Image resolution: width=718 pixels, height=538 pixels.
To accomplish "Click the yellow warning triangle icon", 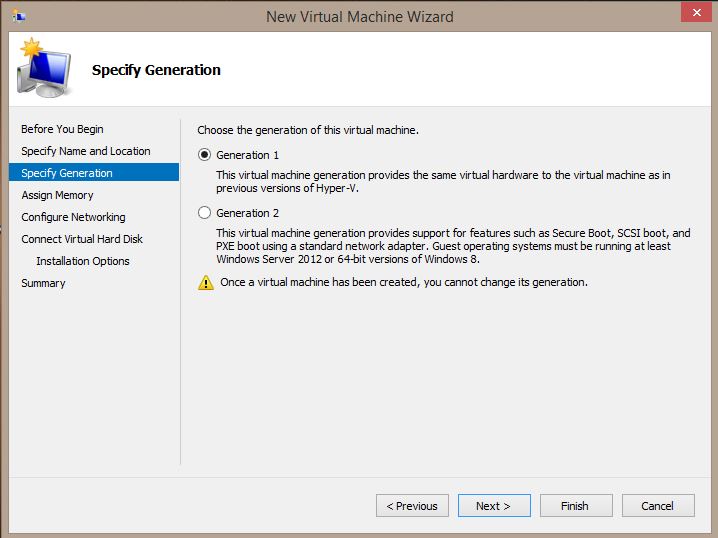I will click(x=206, y=283).
